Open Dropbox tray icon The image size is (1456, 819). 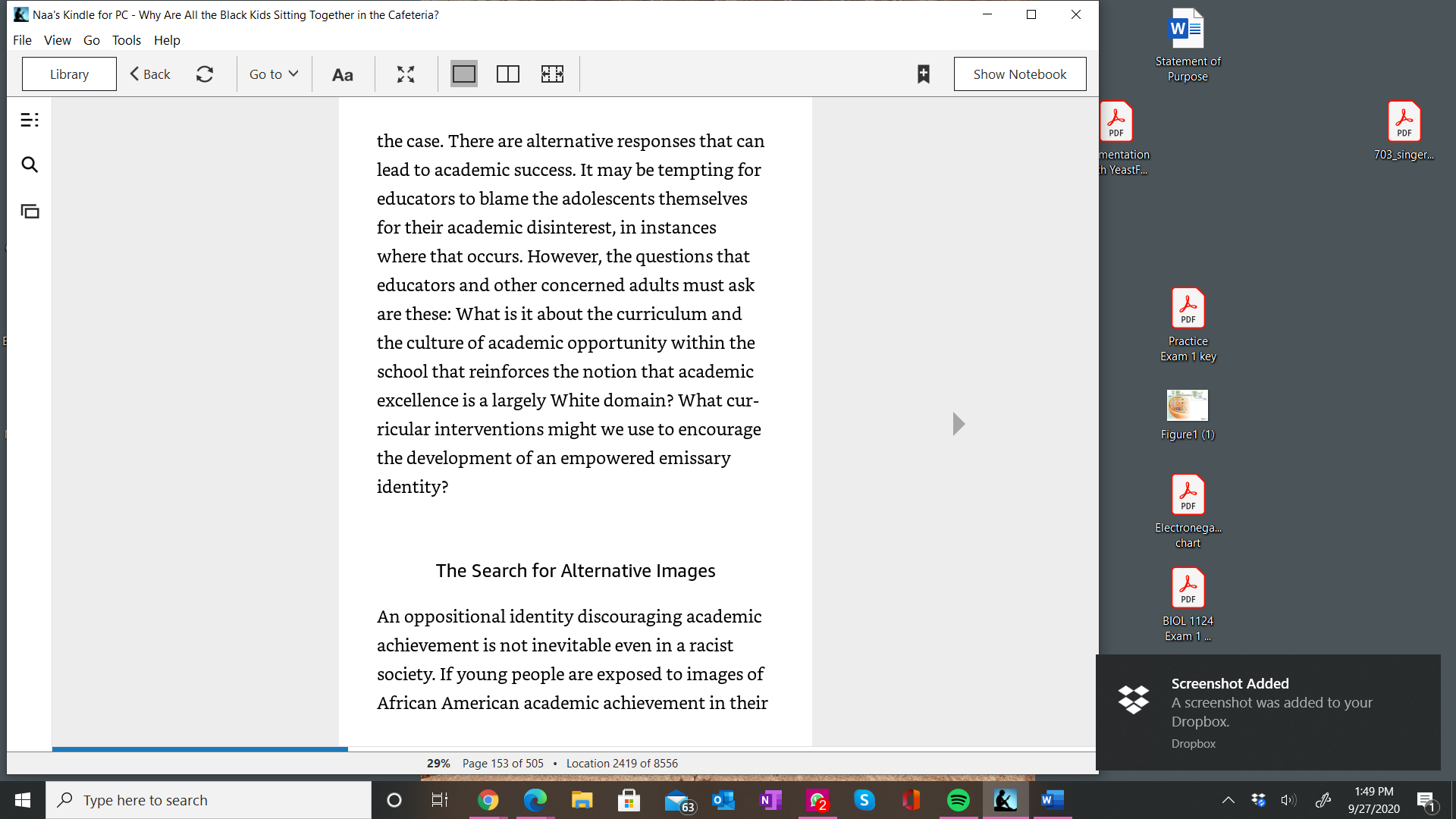pyautogui.click(x=1259, y=800)
